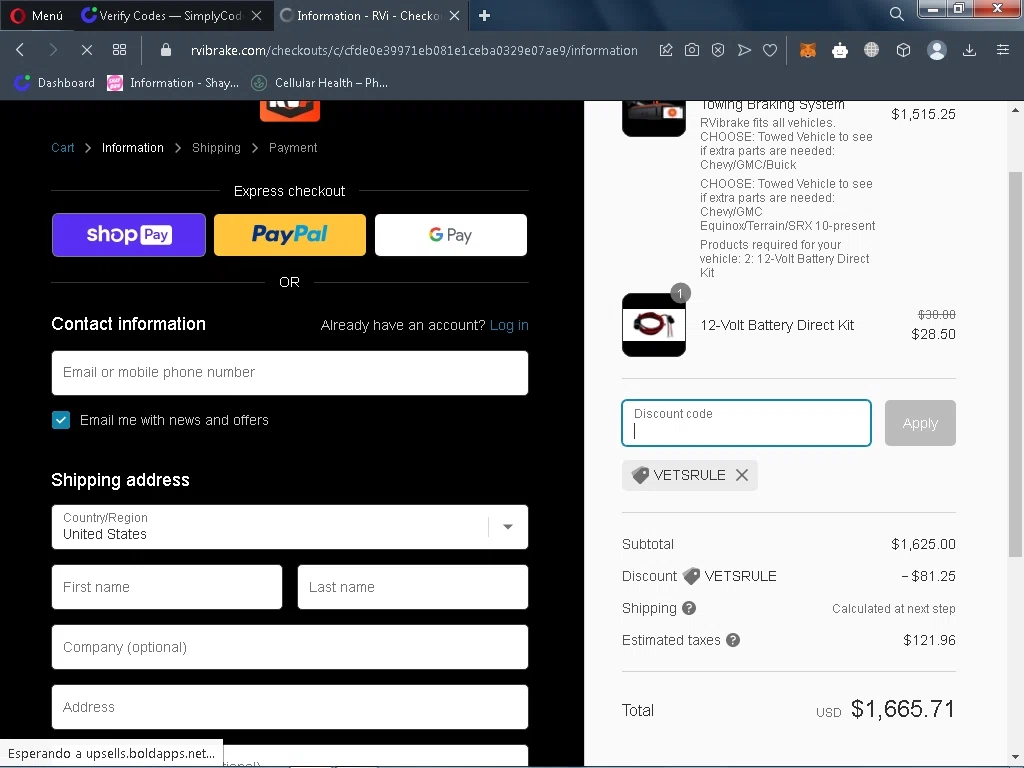Click the First name field

[x=167, y=587]
